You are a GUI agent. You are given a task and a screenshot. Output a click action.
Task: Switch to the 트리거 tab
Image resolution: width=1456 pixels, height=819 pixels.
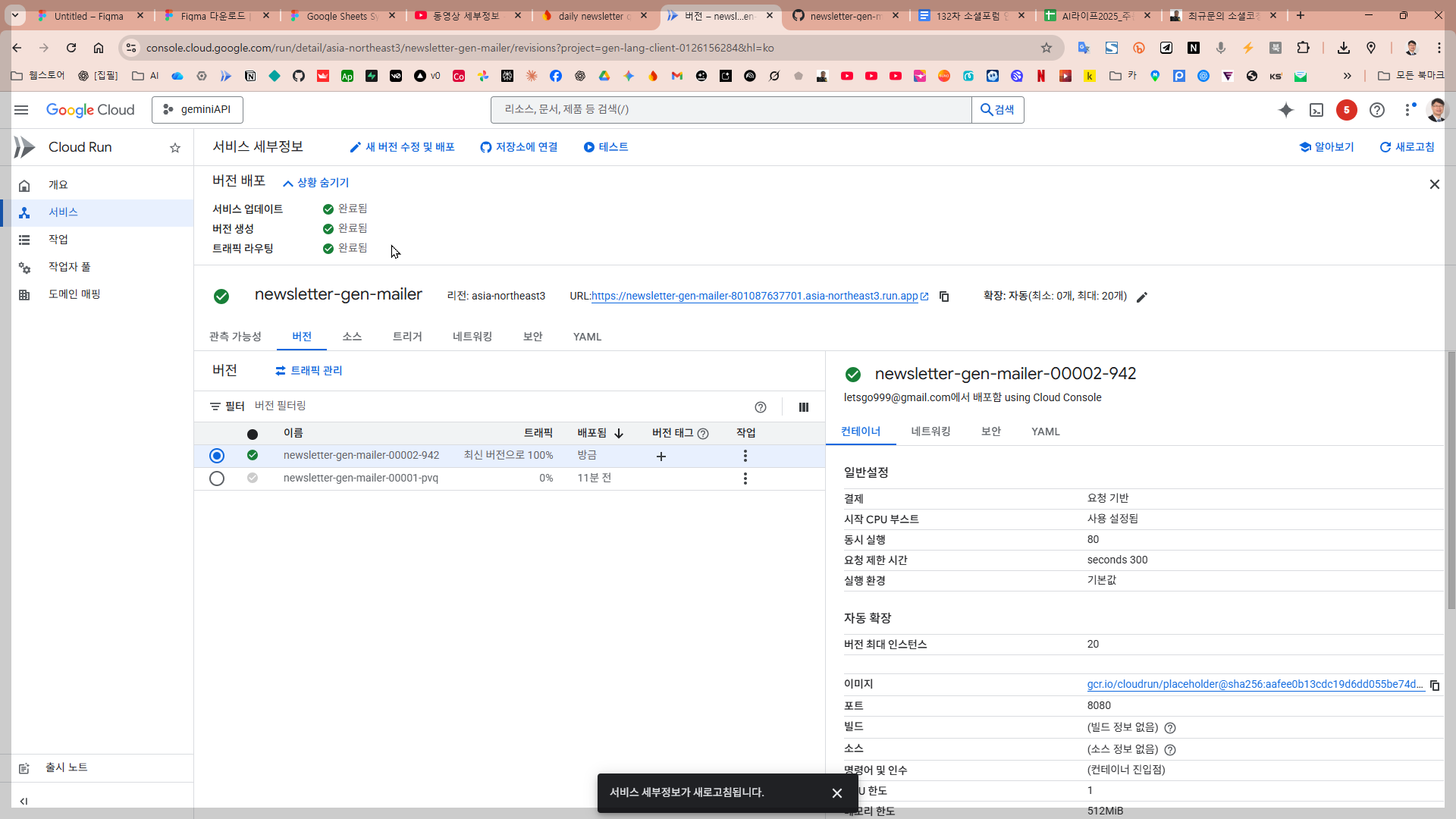point(407,337)
